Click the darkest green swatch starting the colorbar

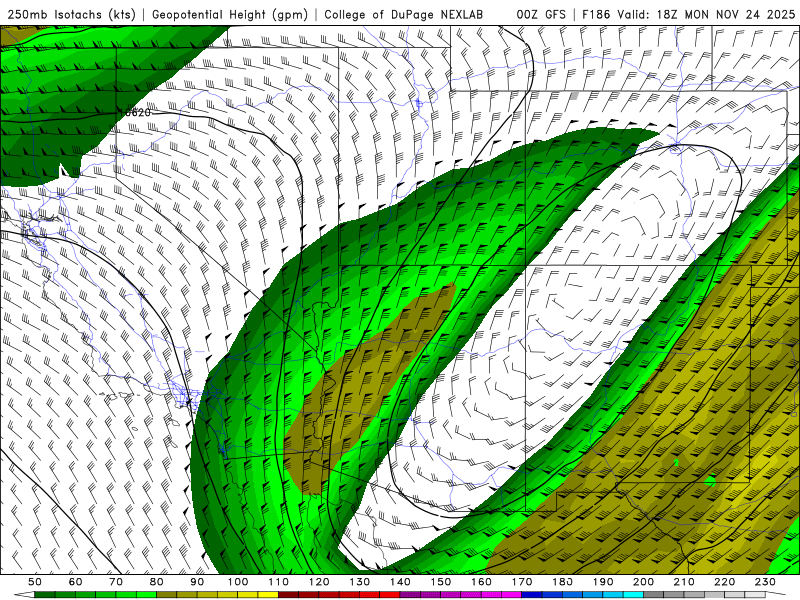(x=44, y=594)
